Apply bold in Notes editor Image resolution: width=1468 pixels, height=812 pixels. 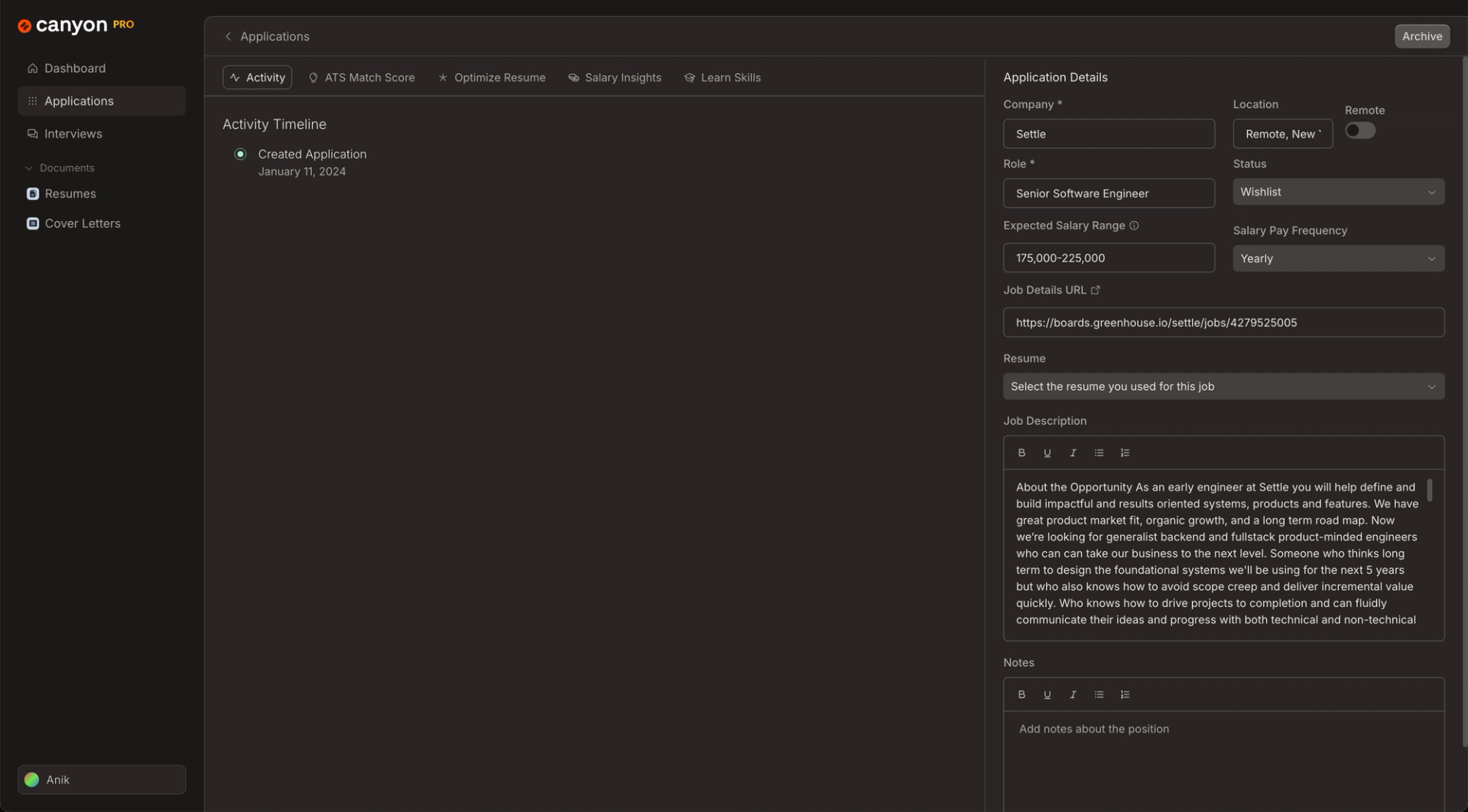pos(1021,694)
